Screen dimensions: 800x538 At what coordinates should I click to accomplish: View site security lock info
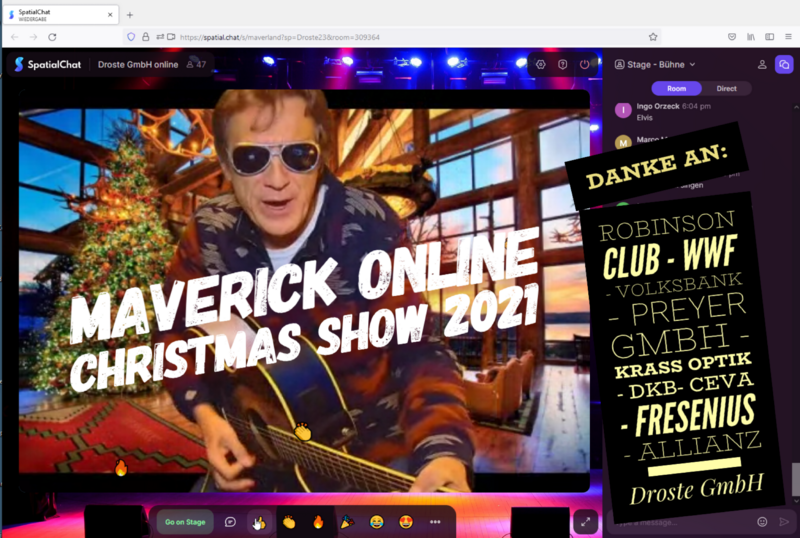(145, 37)
